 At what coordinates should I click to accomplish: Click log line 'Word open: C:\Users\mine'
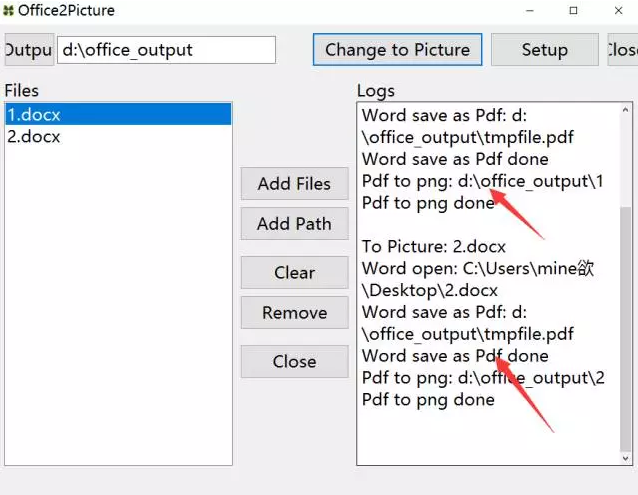(478, 268)
